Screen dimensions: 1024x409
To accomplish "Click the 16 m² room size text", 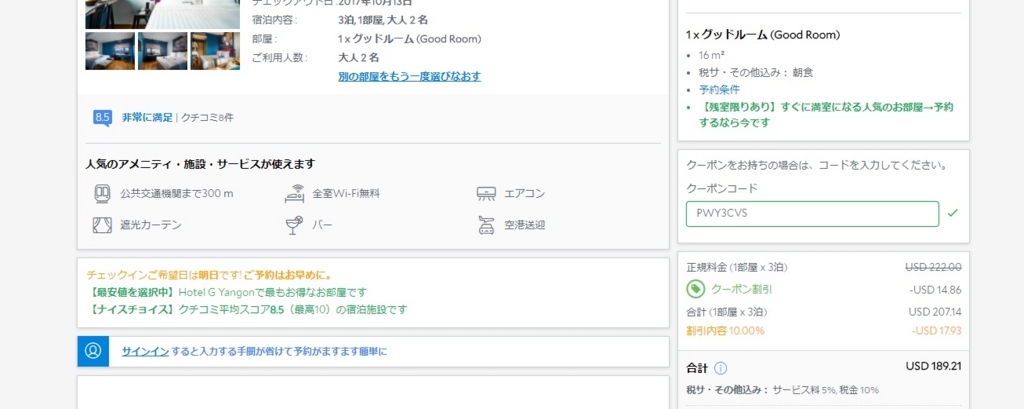I will pos(712,55).
